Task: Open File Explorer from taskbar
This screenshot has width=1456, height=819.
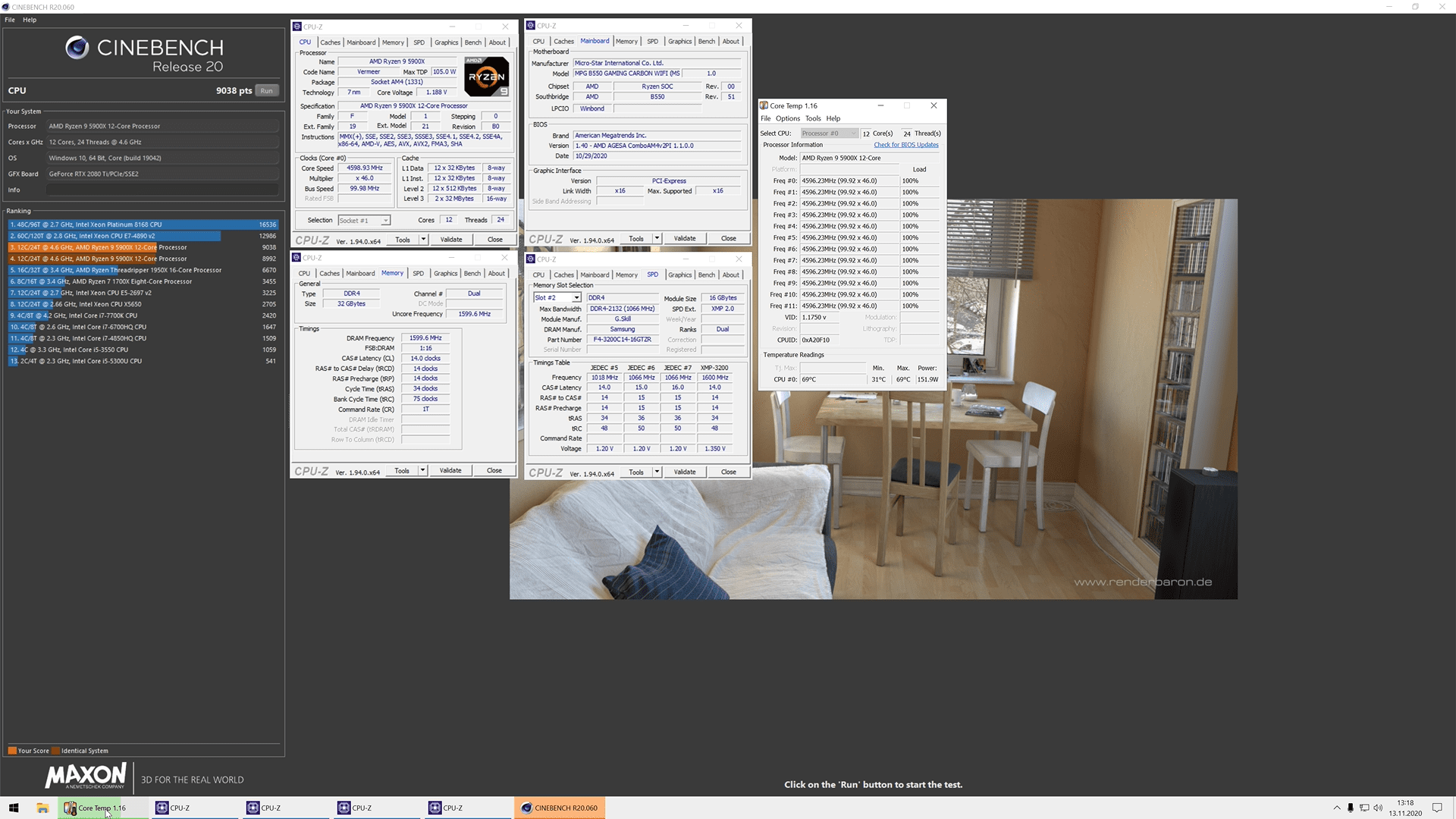Action: 42,808
